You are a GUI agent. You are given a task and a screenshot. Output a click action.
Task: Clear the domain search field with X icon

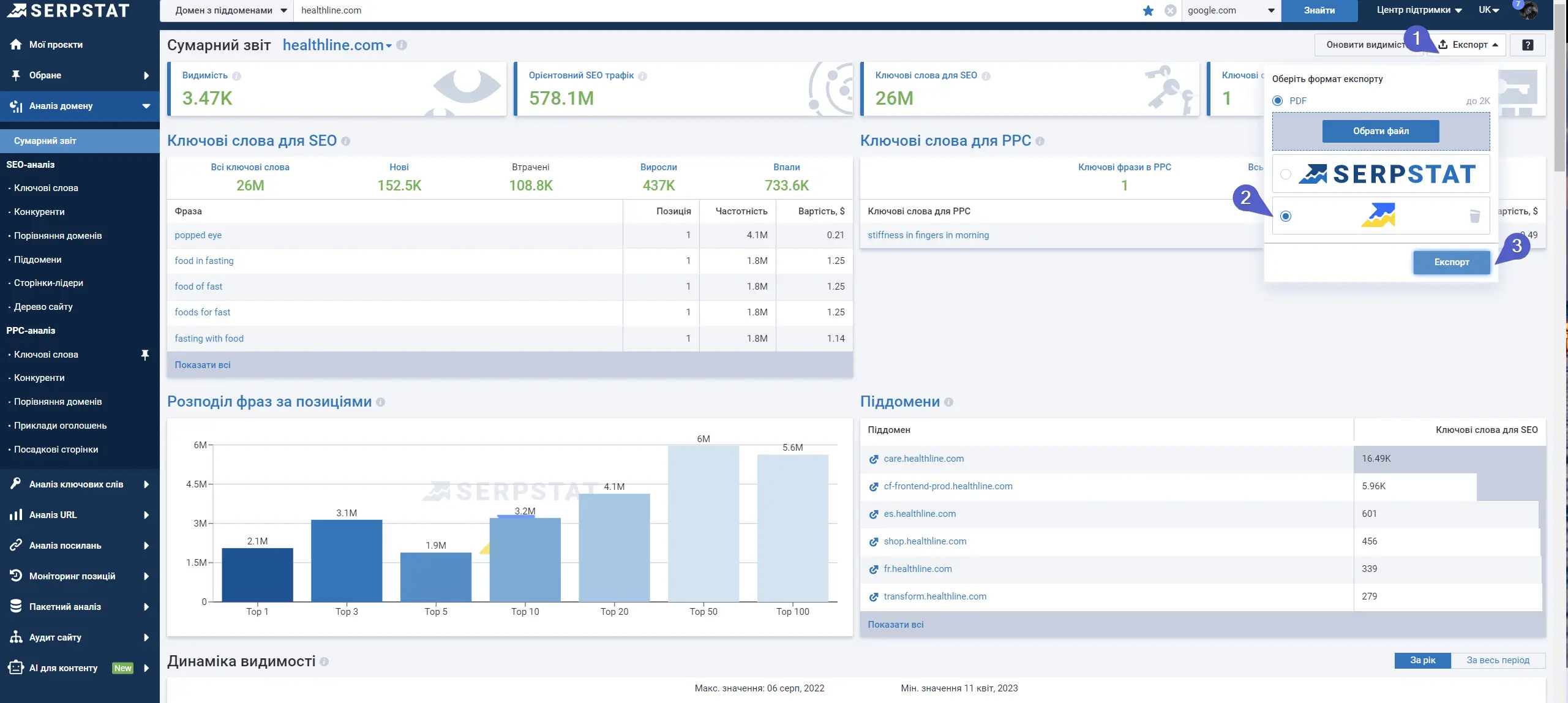pos(1170,10)
